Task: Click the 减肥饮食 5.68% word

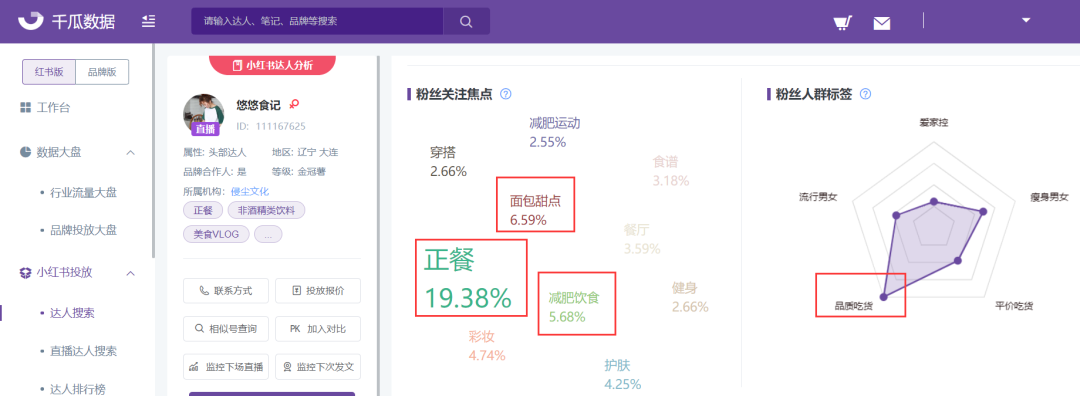Action: (574, 307)
